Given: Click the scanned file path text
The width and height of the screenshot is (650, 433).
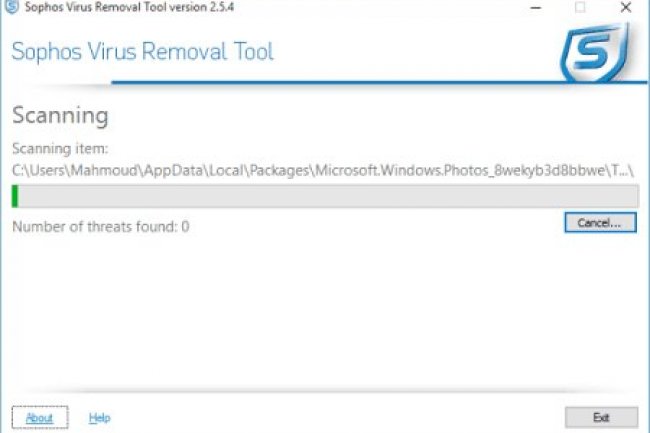Looking at the screenshot, I should [300, 169].
